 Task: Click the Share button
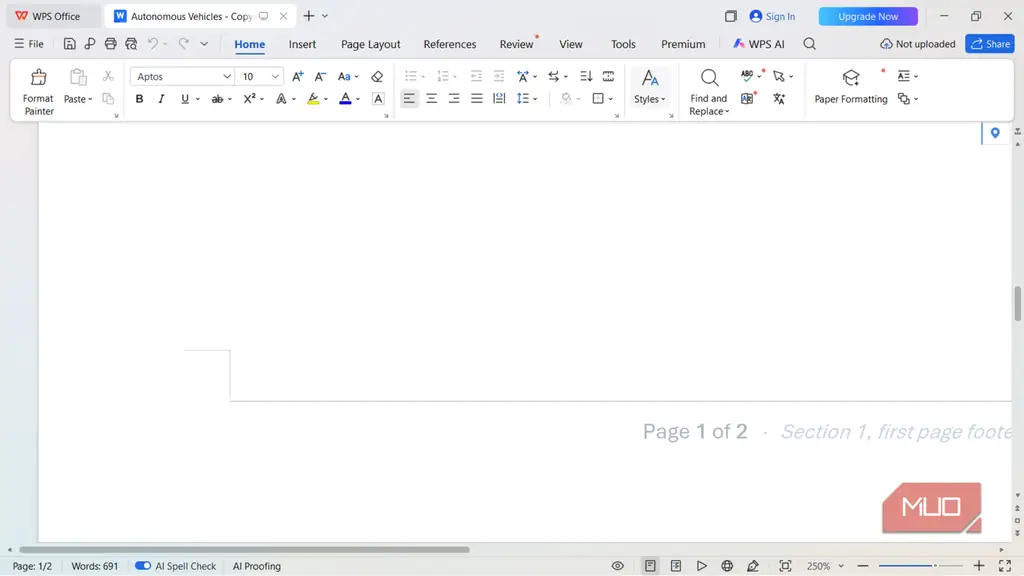[990, 44]
